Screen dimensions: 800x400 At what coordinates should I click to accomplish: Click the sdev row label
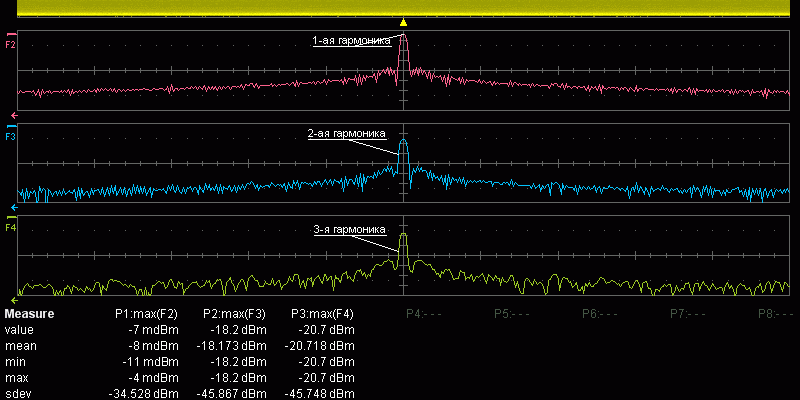[x=17, y=394]
